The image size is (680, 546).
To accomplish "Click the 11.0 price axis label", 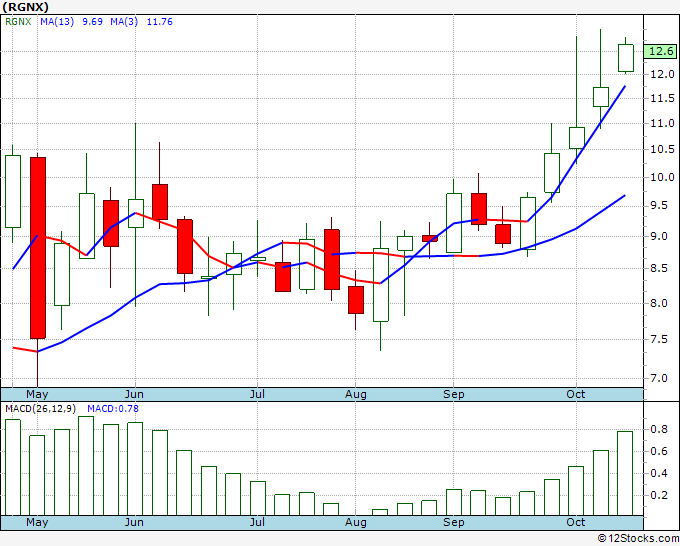I will tap(662, 124).
